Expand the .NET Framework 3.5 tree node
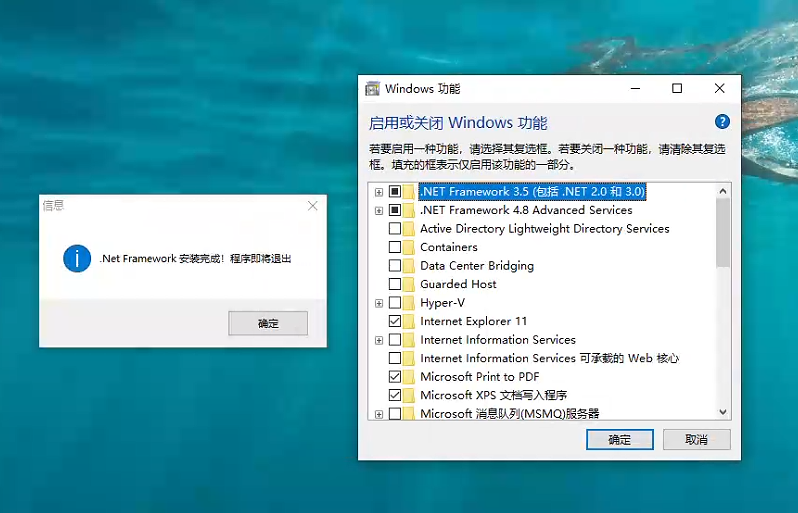The image size is (798, 513). [x=379, y=192]
